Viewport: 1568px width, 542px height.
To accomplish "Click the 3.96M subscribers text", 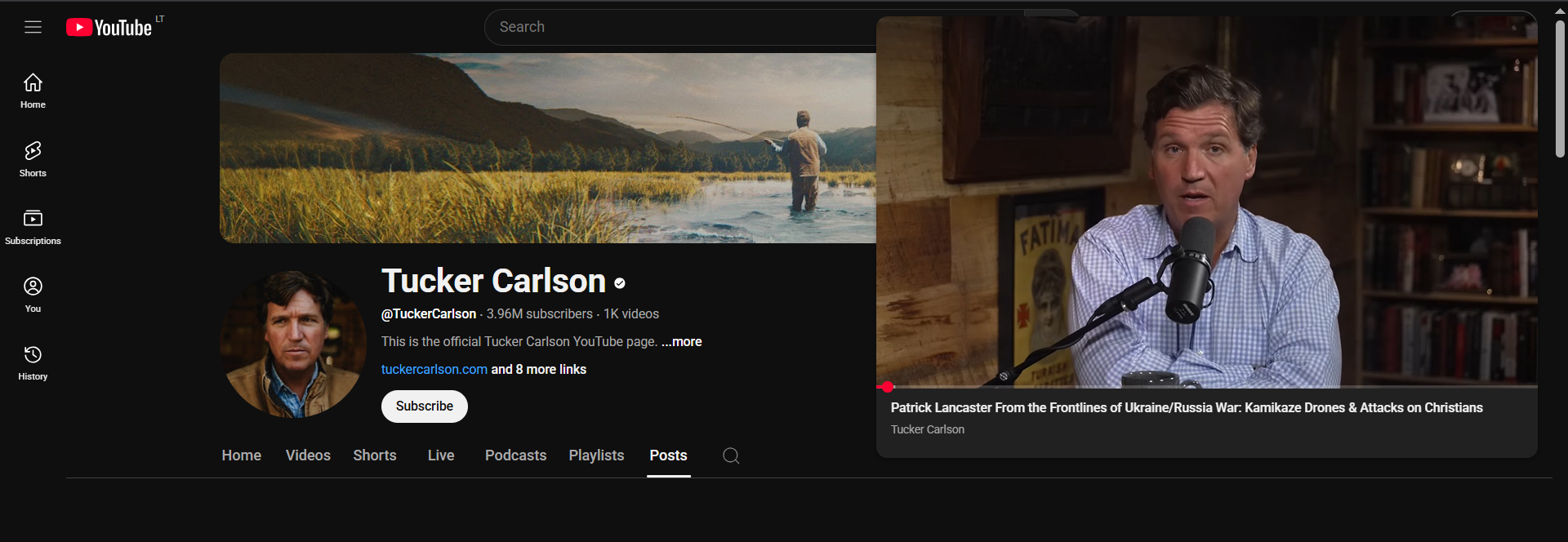I will point(540,314).
